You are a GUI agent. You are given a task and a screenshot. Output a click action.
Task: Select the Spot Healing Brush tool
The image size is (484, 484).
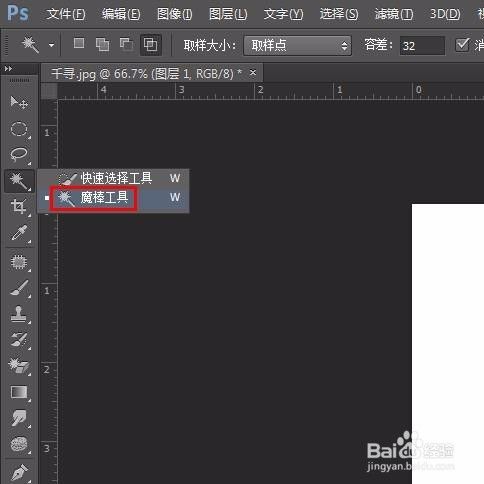(19, 262)
